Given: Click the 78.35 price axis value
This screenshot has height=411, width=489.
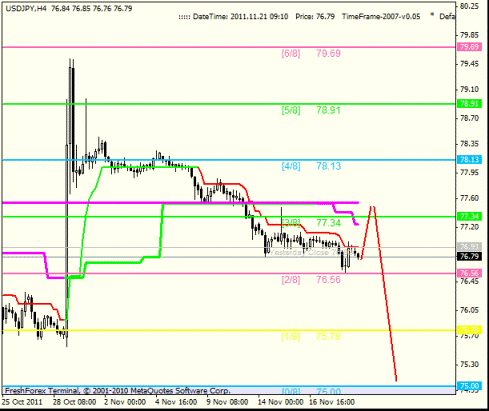Looking at the screenshot, I should tap(469, 144).
